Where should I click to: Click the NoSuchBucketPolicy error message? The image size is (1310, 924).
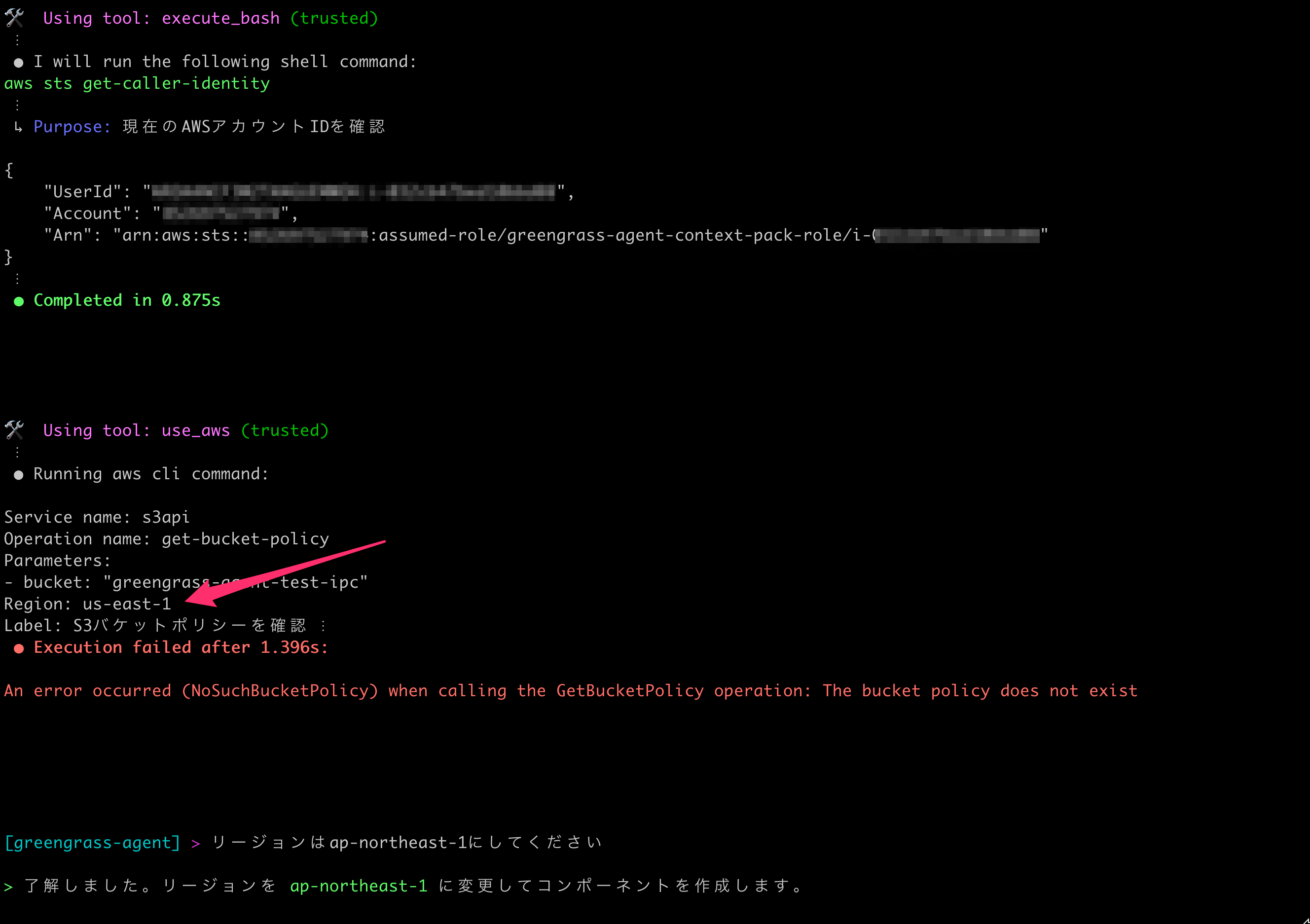click(x=571, y=691)
